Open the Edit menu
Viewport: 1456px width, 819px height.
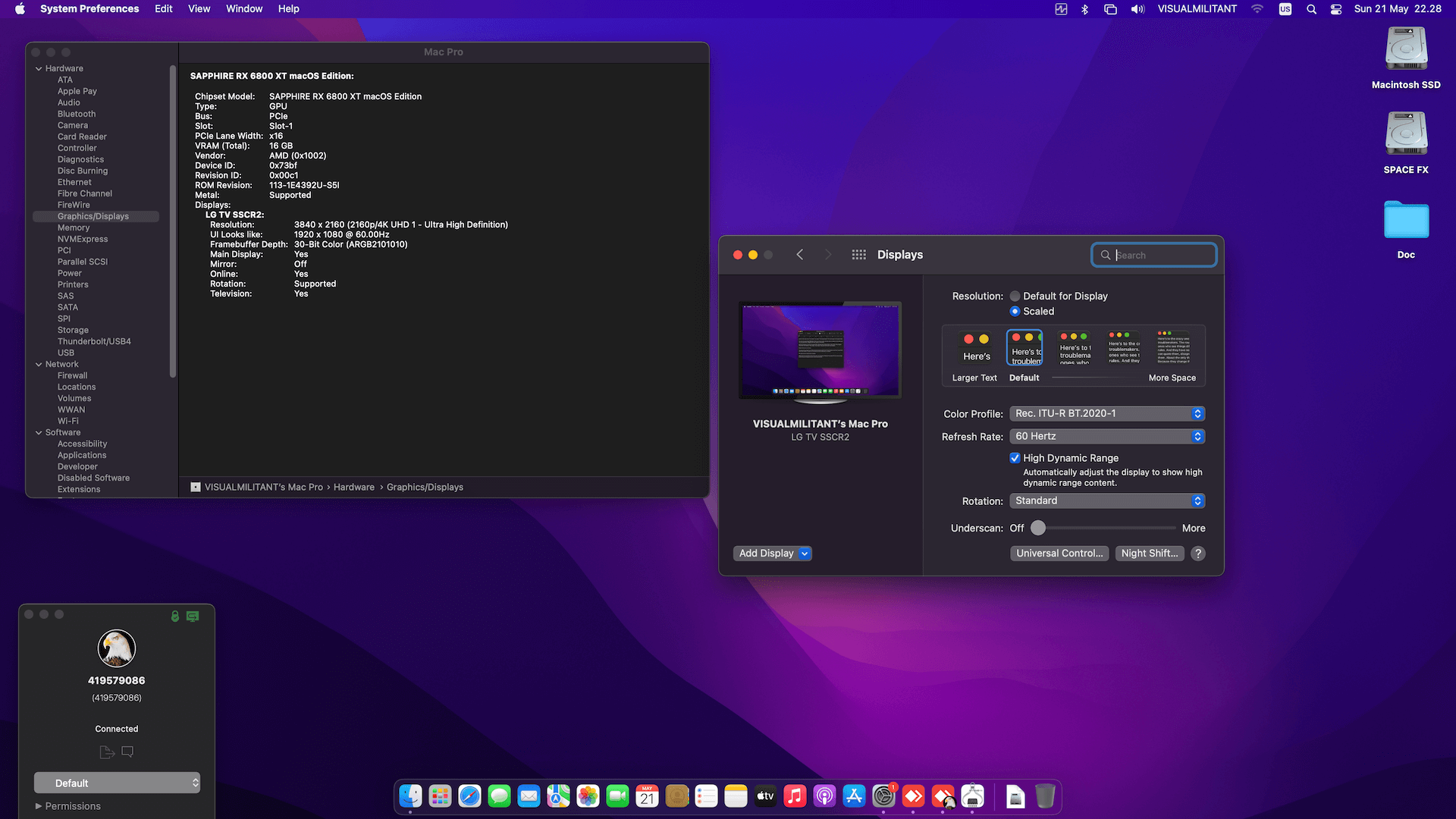point(164,9)
